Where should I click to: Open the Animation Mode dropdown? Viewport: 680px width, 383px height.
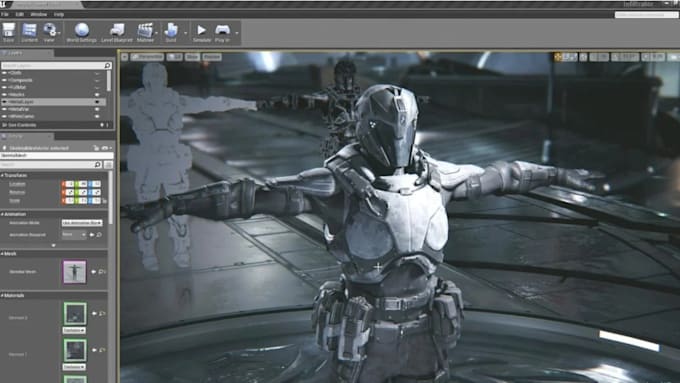[x=82, y=223]
